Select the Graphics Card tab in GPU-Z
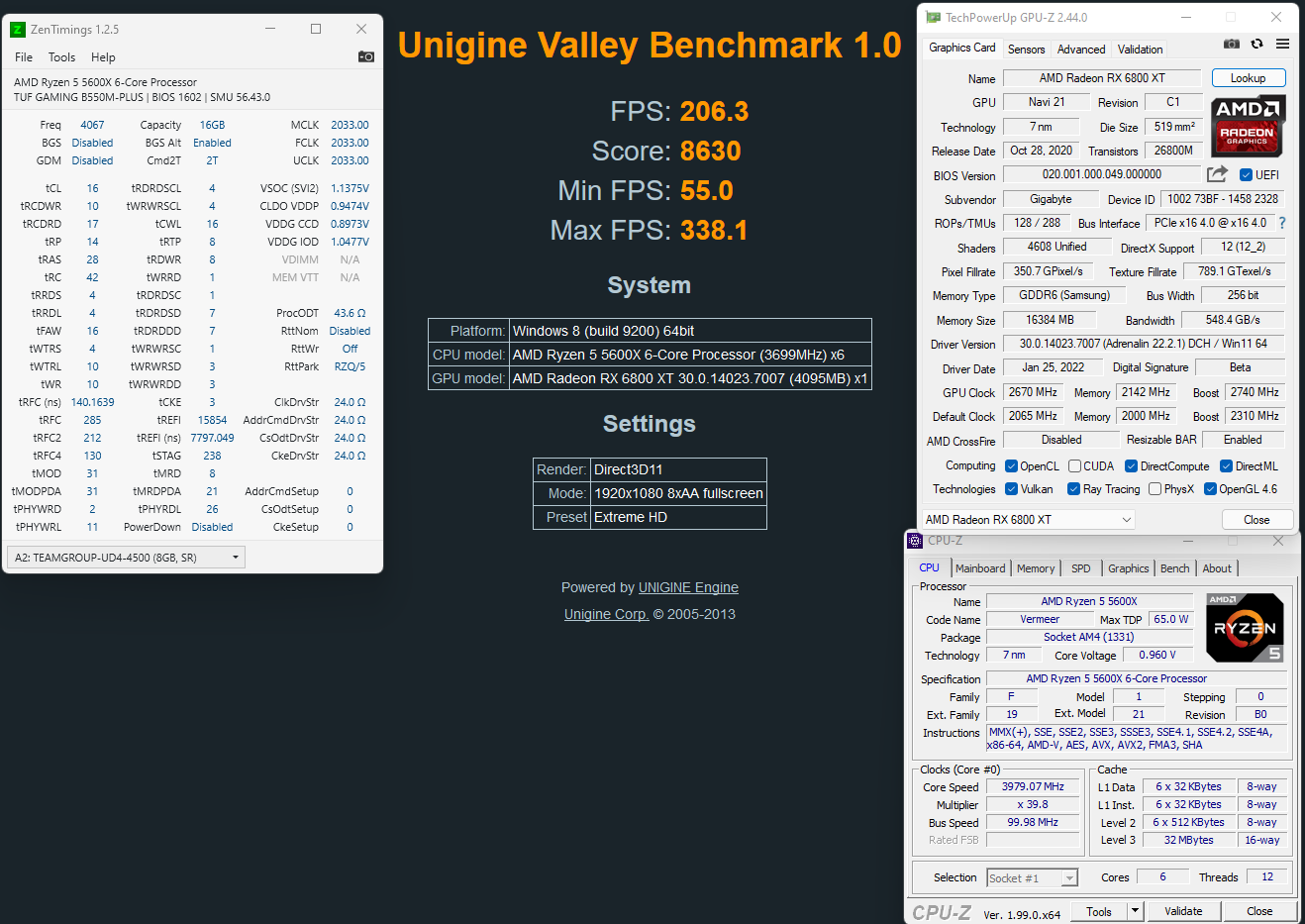 (962, 48)
